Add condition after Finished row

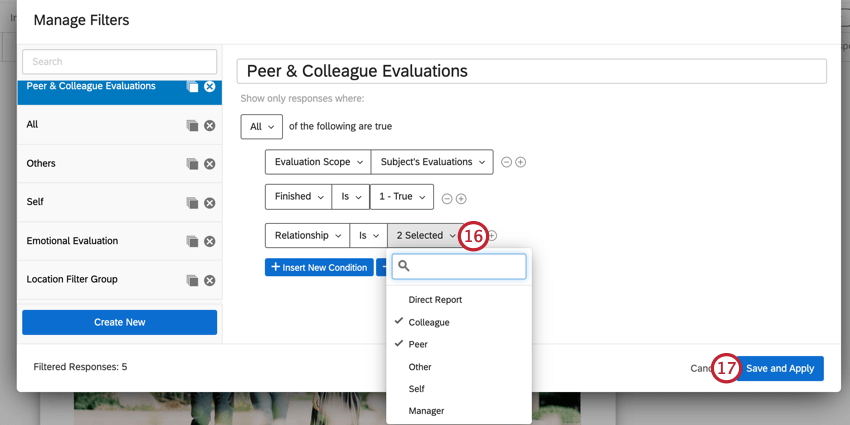461,199
